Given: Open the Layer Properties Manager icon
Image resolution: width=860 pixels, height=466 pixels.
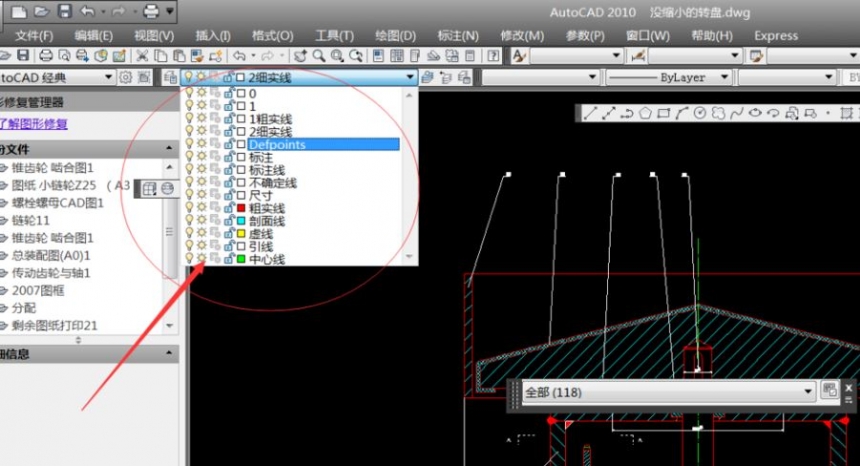Looking at the screenshot, I should tap(170, 78).
